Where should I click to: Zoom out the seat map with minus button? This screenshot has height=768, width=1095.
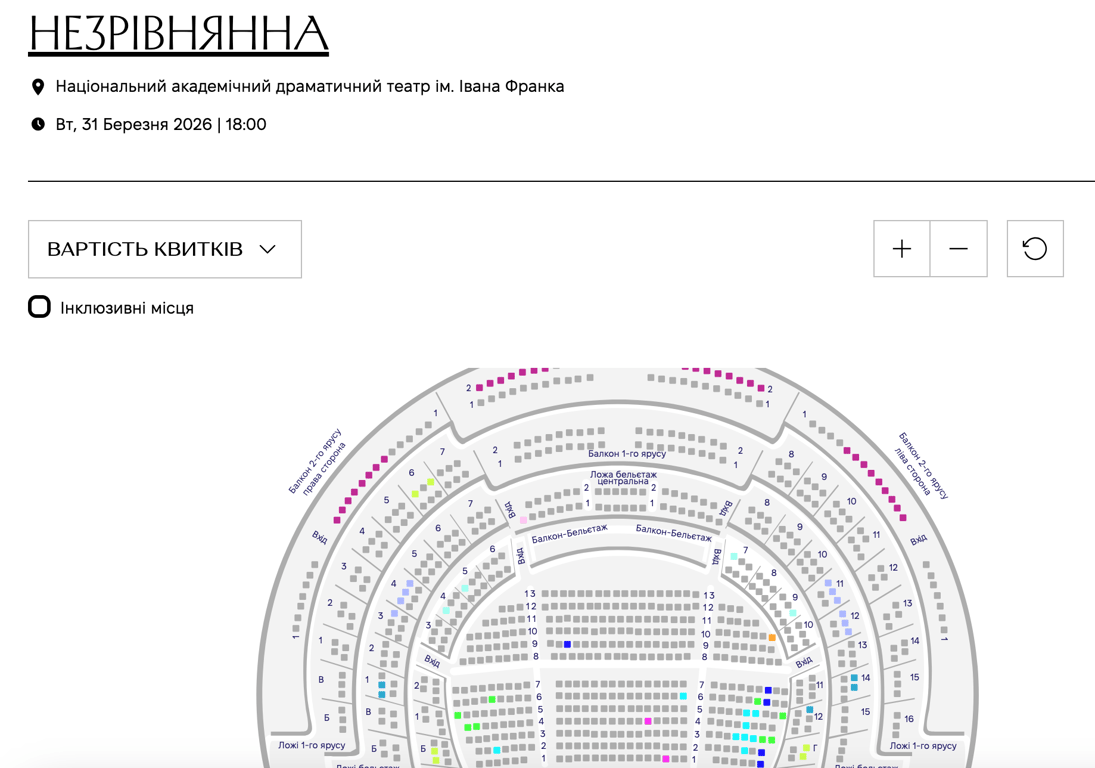point(958,249)
